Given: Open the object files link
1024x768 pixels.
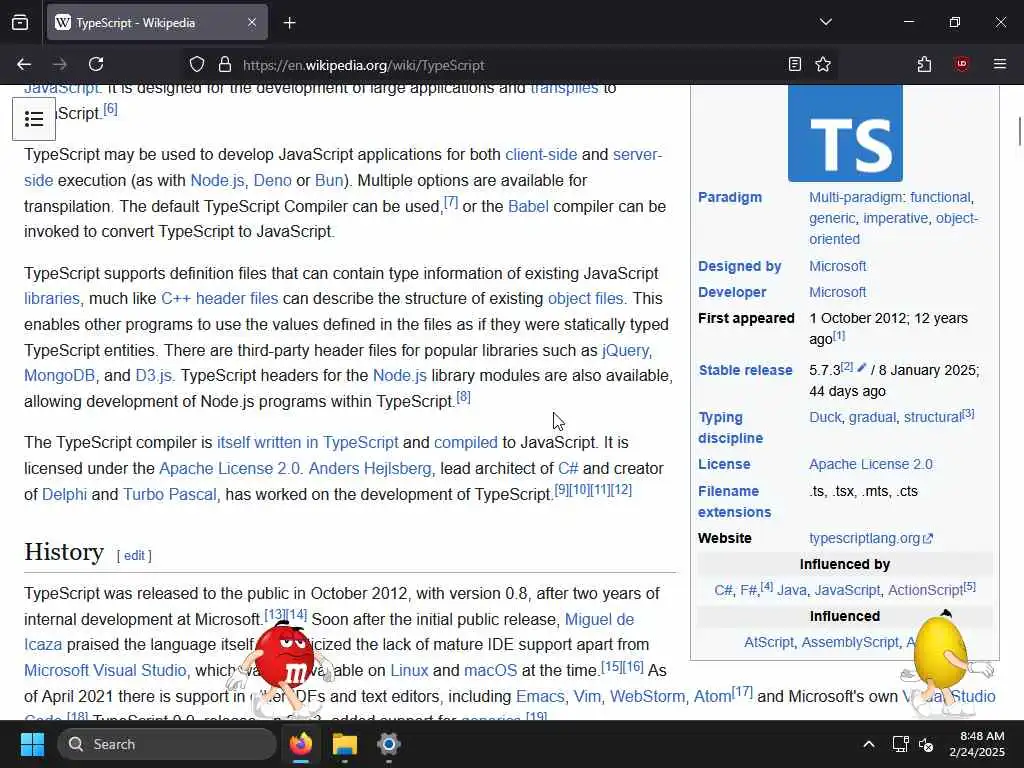Looking at the screenshot, I should pos(586,298).
